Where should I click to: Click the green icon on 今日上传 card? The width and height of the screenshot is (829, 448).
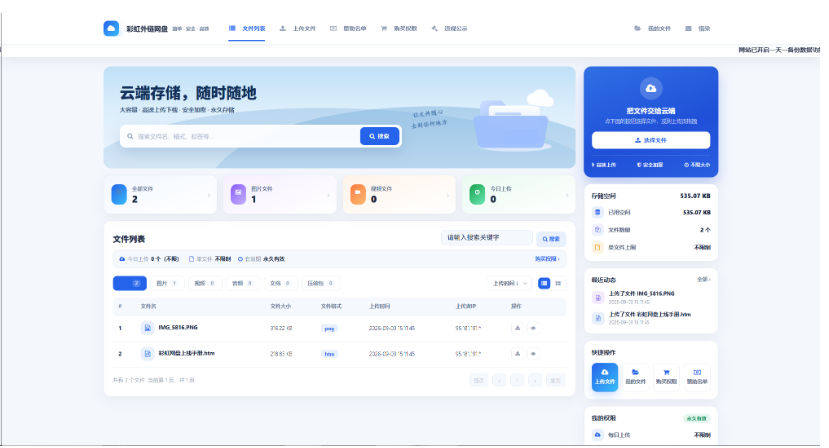477,194
